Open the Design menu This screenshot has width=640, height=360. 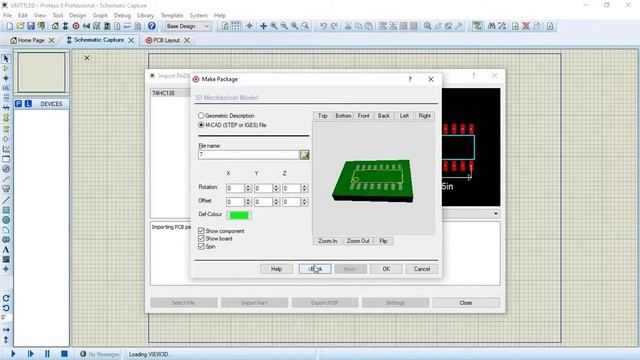pyautogui.click(x=77, y=16)
